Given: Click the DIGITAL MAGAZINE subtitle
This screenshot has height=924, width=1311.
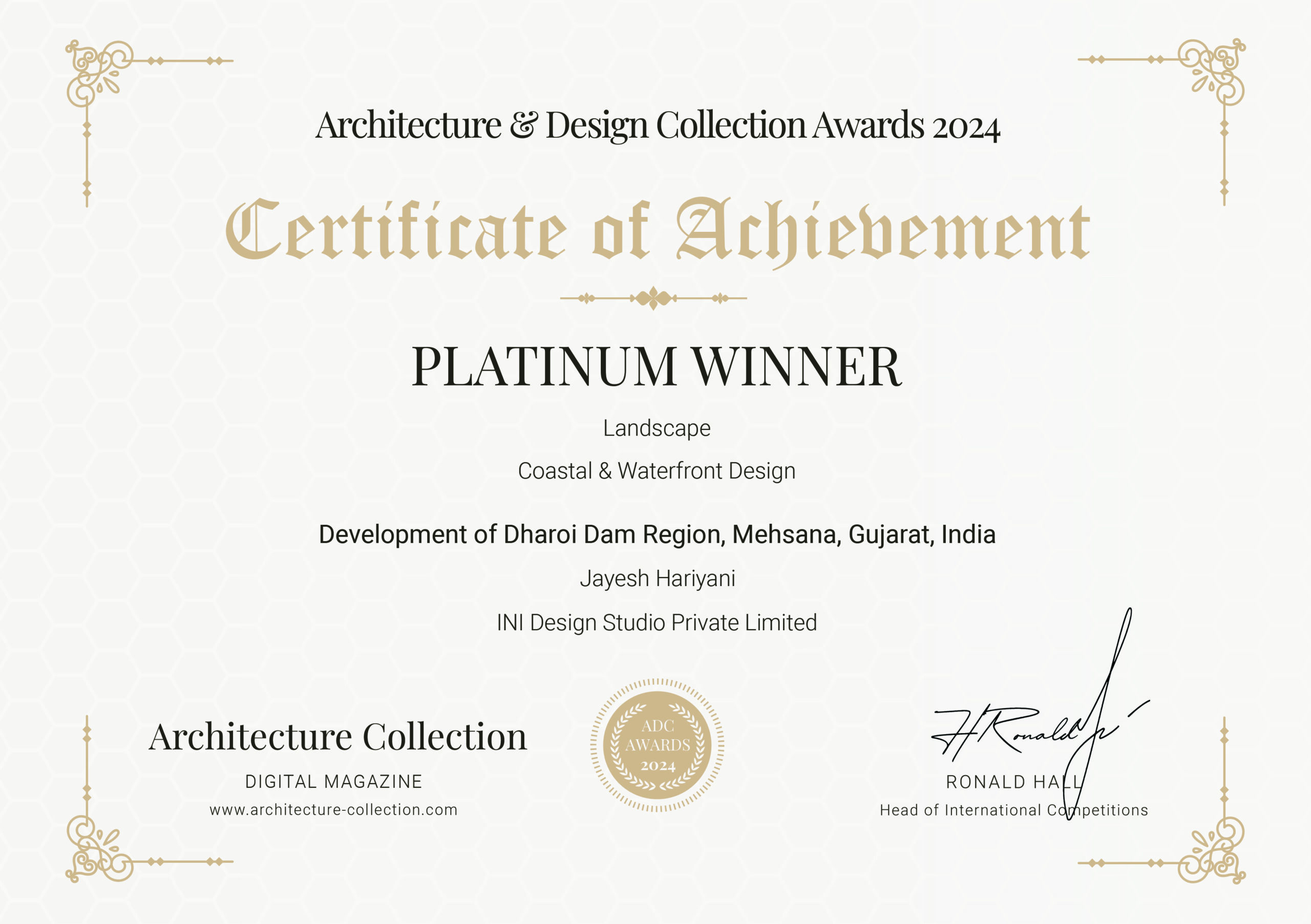Looking at the screenshot, I should tap(333, 781).
